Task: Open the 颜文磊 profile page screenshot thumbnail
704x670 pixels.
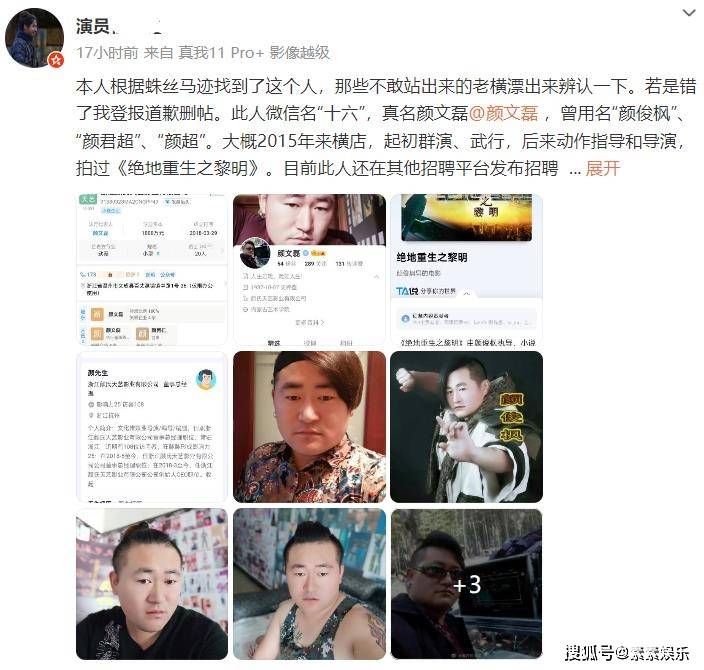Action: [x=309, y=269]
